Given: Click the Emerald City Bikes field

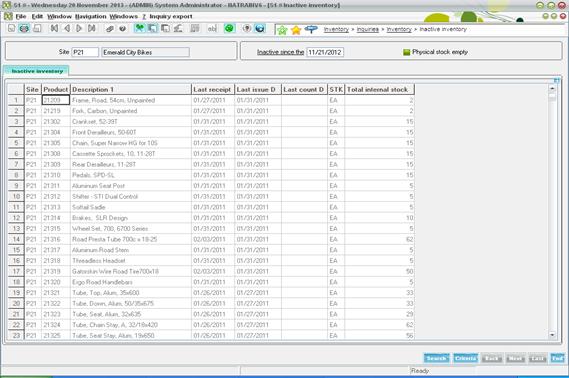Looking at the screenshot, I should tap(145, 52).
